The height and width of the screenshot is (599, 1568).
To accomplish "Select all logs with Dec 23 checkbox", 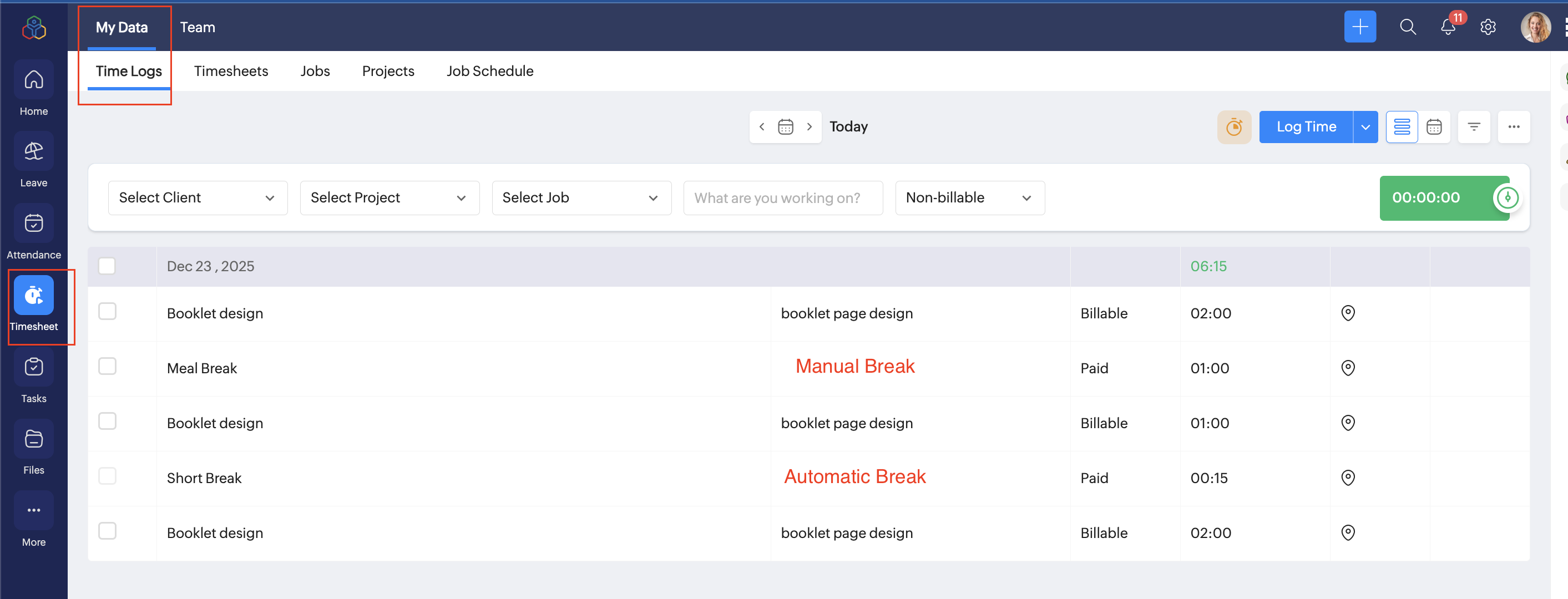I will point(107,266).
